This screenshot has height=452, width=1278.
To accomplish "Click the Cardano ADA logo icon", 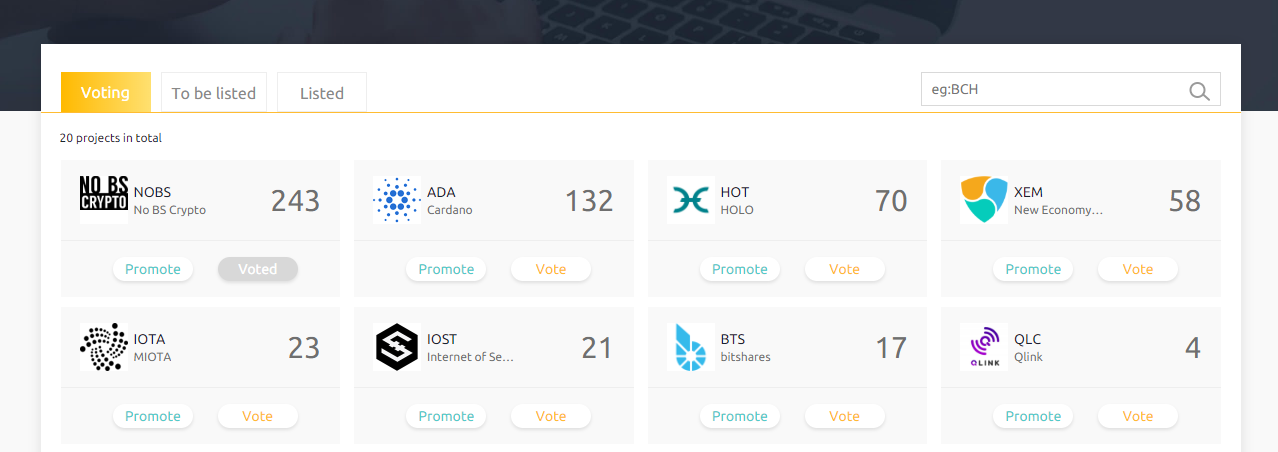I will [397, 200].
